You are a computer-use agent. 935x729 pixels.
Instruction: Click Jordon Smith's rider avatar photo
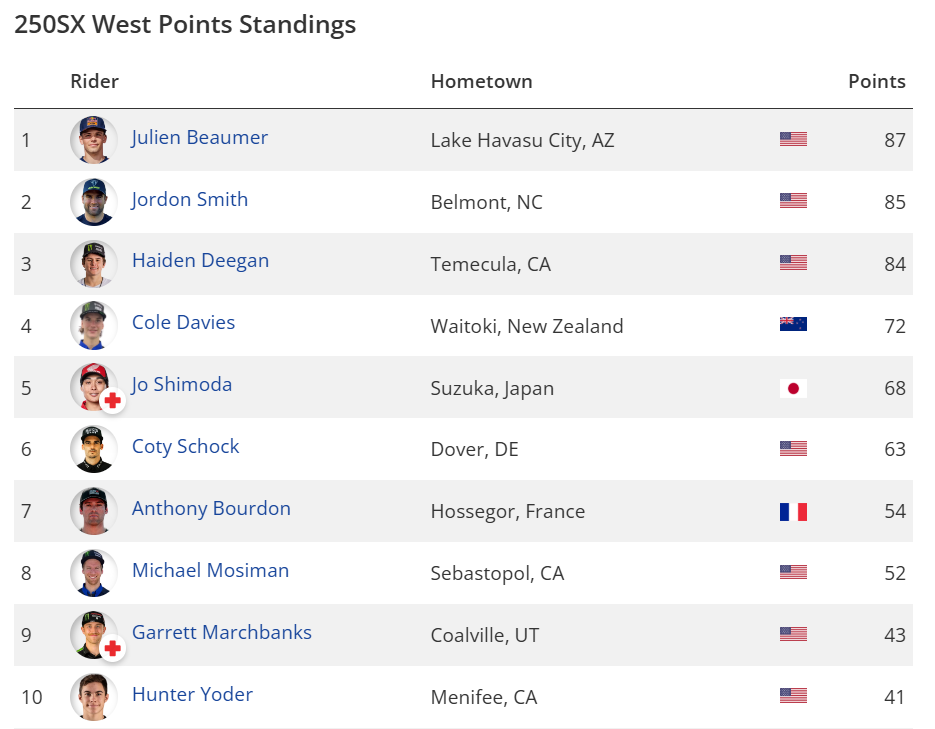tap(94, 201)
